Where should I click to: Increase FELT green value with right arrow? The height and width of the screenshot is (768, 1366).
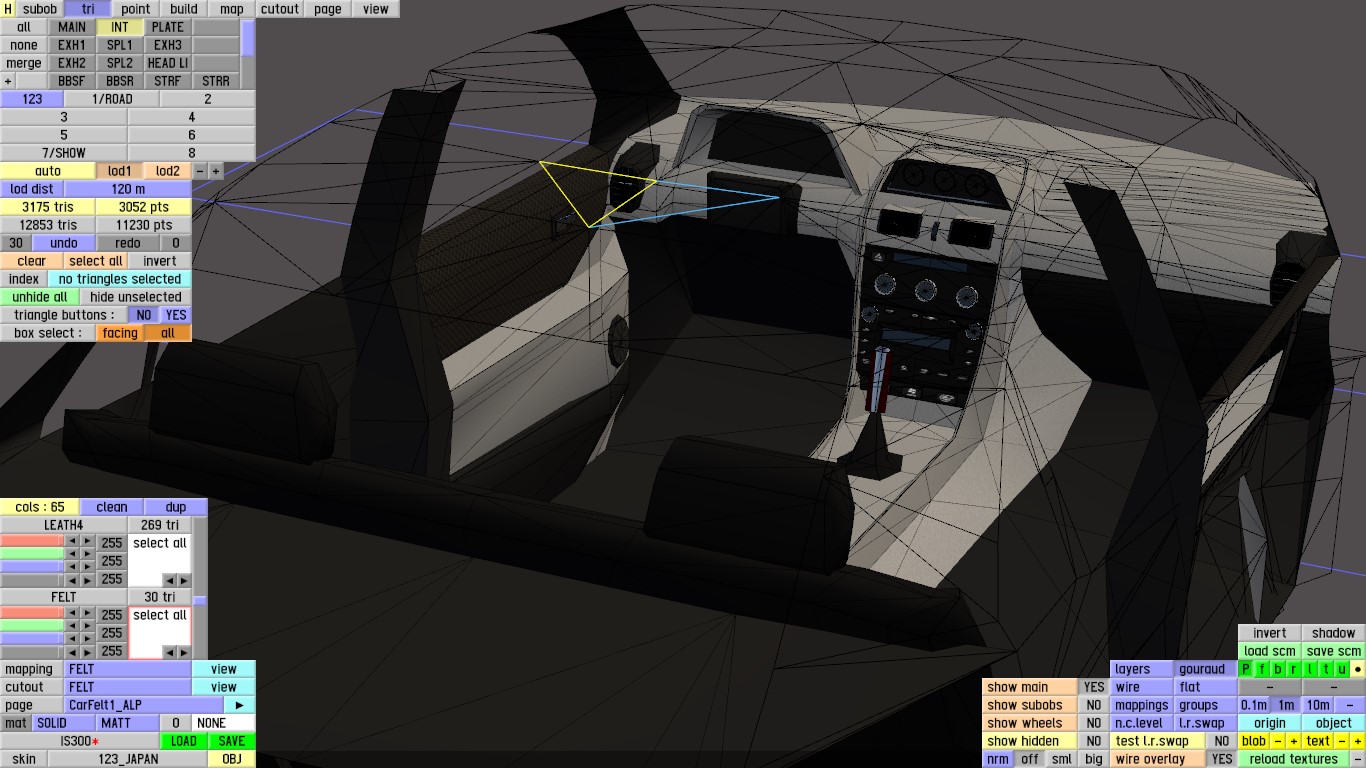click(x=87, y=625)
